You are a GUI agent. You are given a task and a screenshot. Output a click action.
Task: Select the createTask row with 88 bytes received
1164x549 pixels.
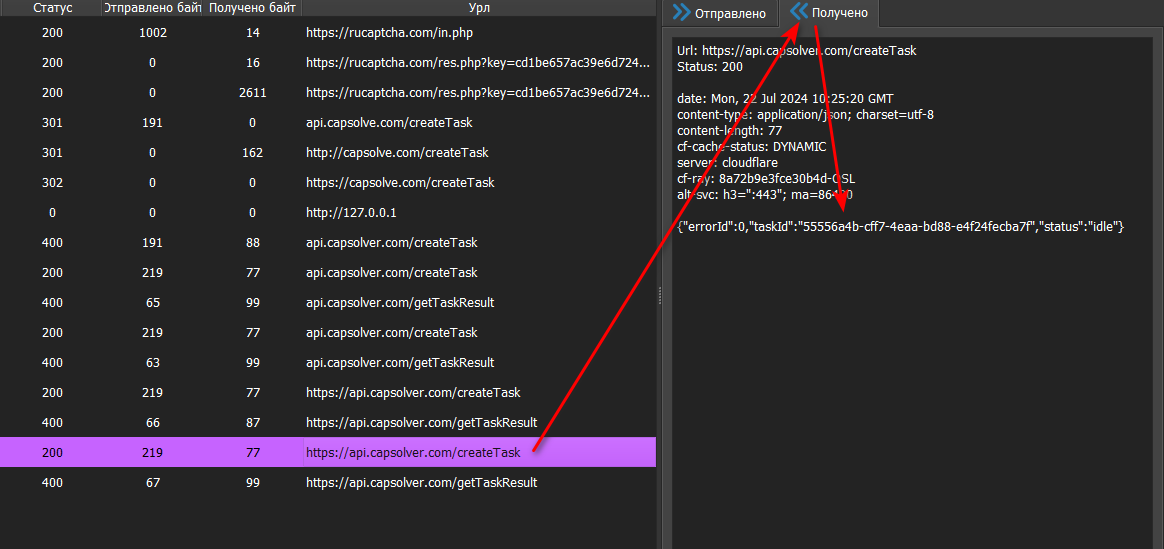[x=392, y=243]
